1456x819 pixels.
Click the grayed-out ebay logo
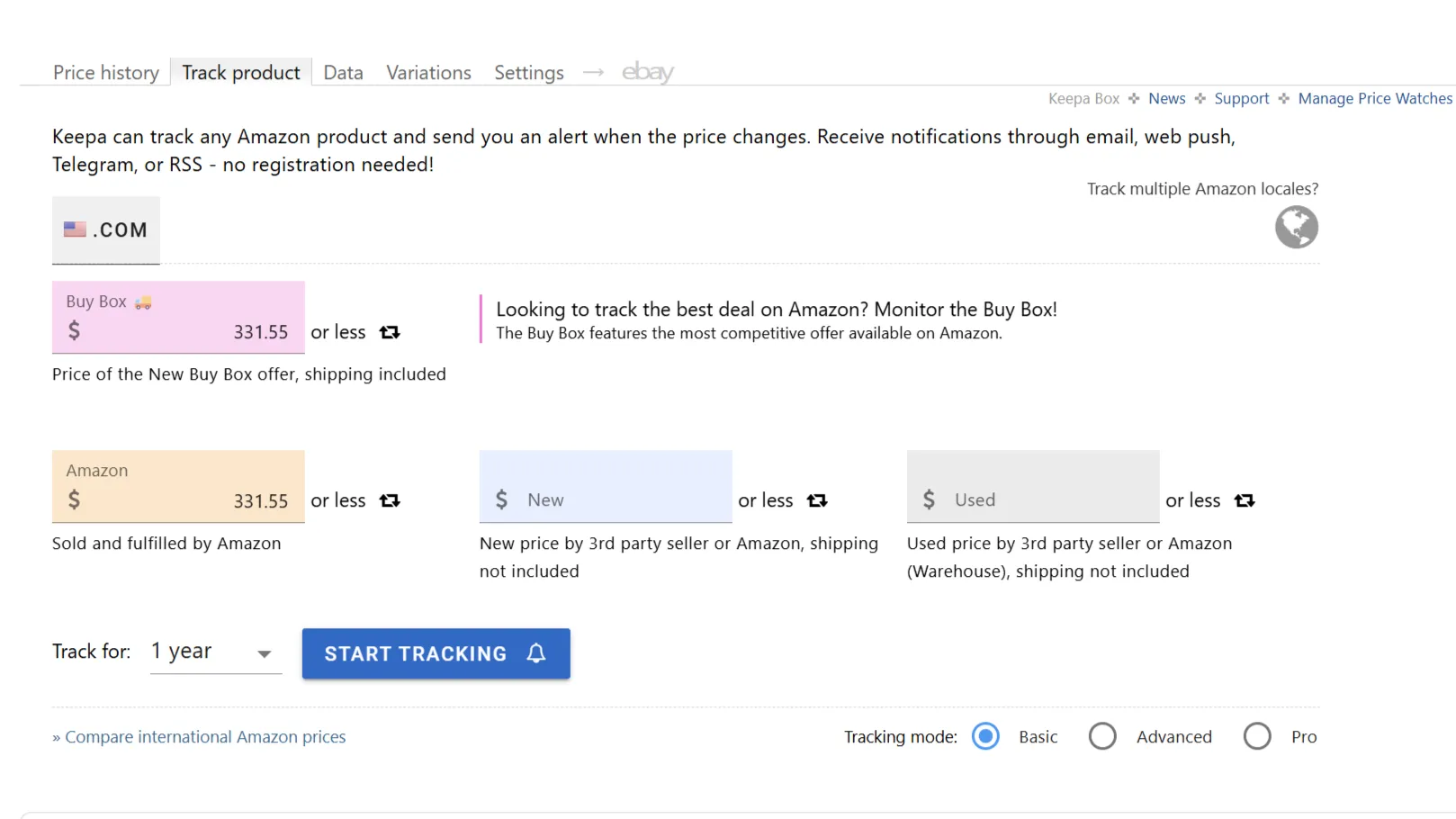tap(647, 72)
